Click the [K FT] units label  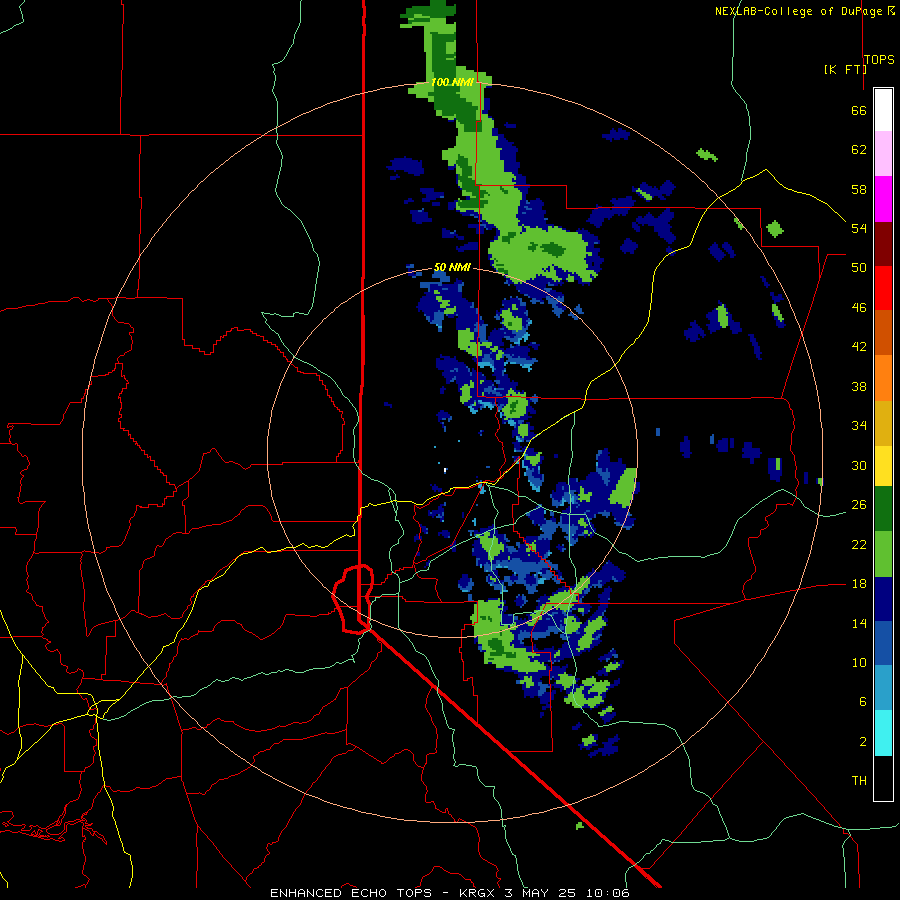tap(845, 69)
